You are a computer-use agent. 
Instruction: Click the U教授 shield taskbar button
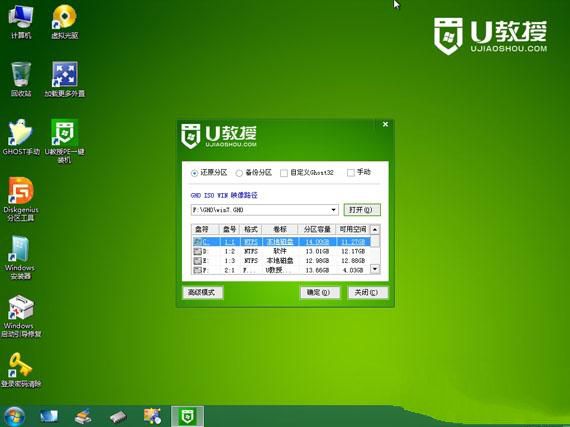(187, 416)
